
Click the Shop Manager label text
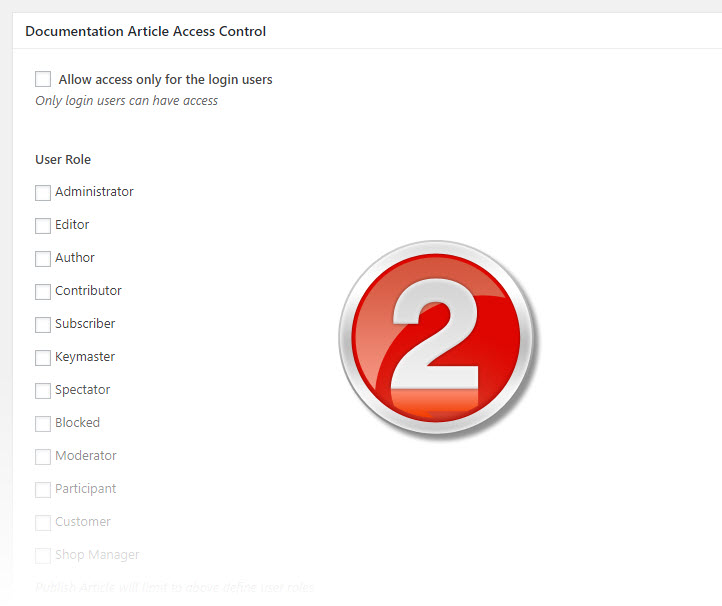pos(97,555)
